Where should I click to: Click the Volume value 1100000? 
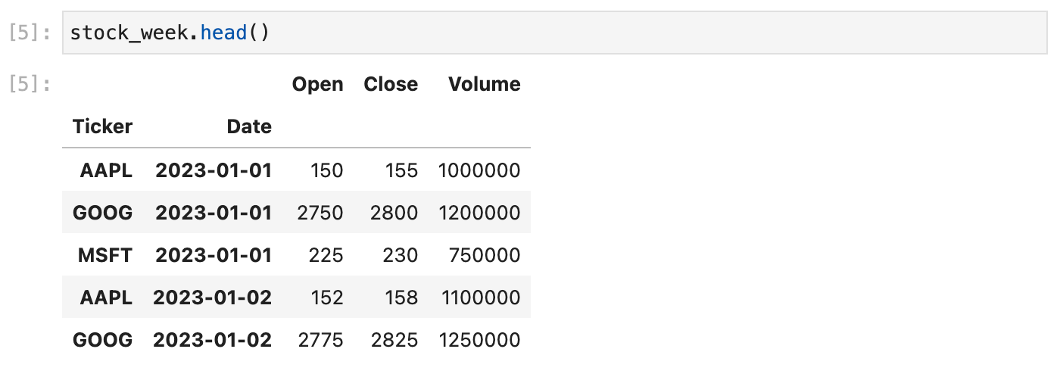click(479, 297)
